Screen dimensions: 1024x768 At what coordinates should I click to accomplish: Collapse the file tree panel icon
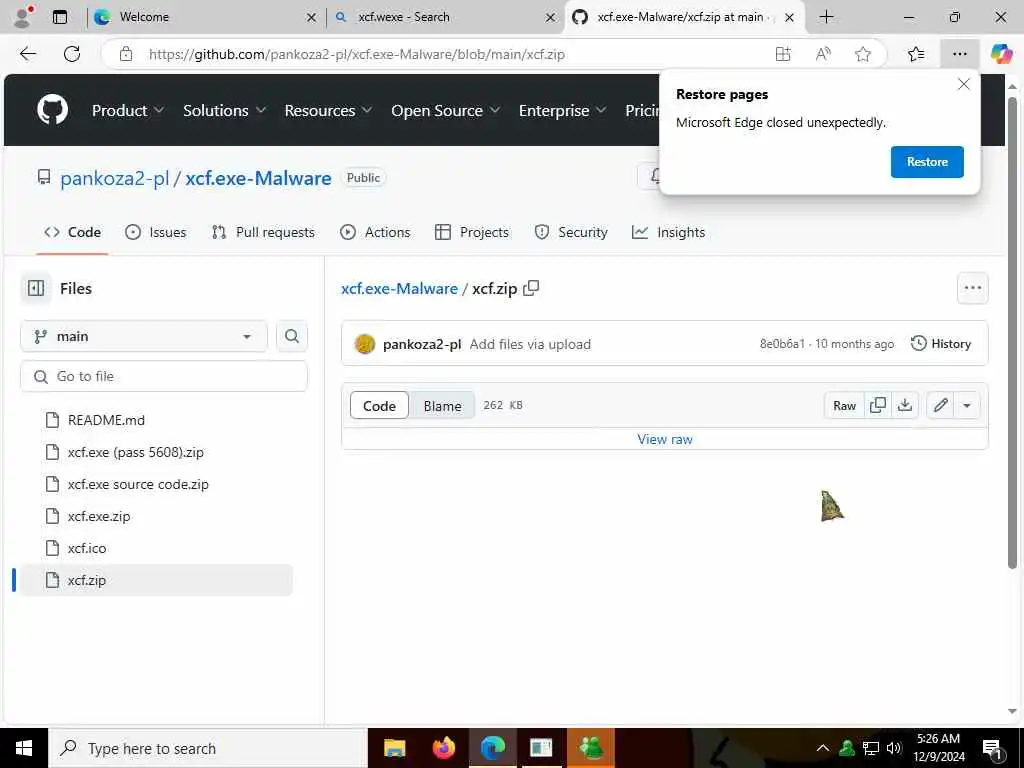point(36,288)
